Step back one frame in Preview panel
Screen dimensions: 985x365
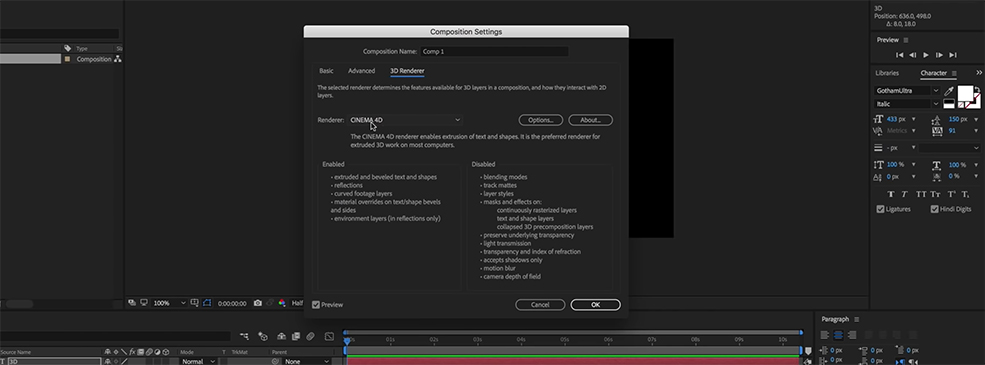coord(913,55)
